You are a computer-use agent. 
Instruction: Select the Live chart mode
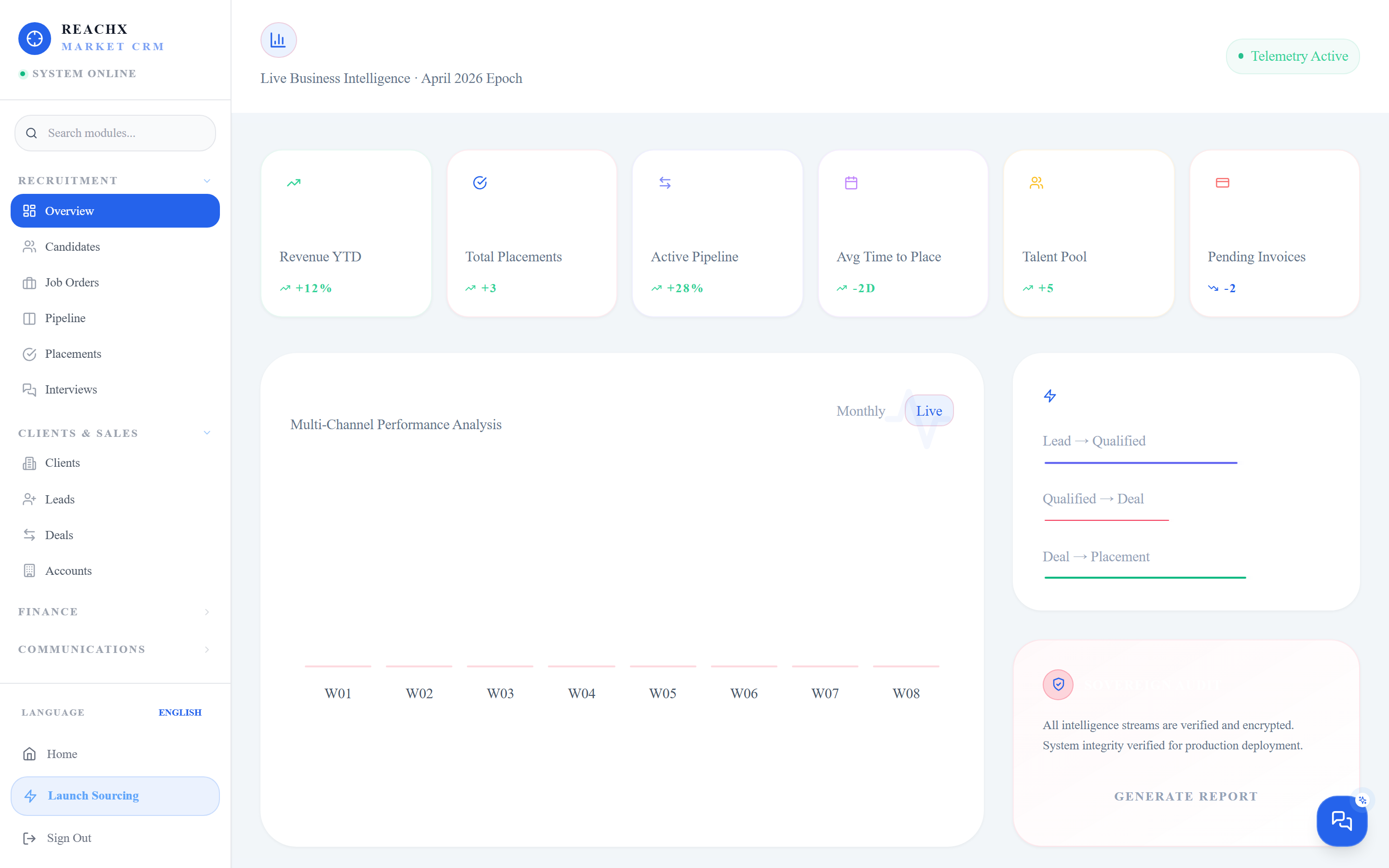pyautogui.click(x=929, y=411)
